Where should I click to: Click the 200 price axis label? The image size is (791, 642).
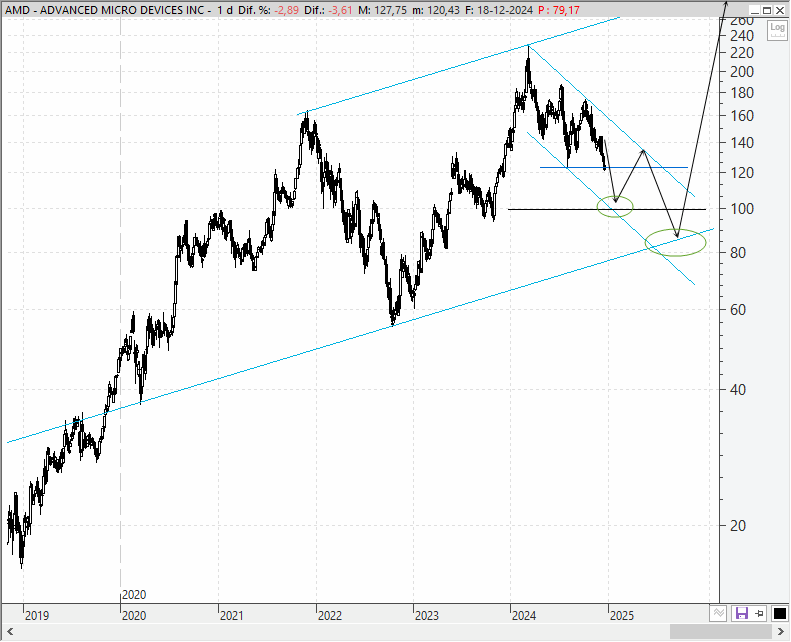click(x=742, y=72)
